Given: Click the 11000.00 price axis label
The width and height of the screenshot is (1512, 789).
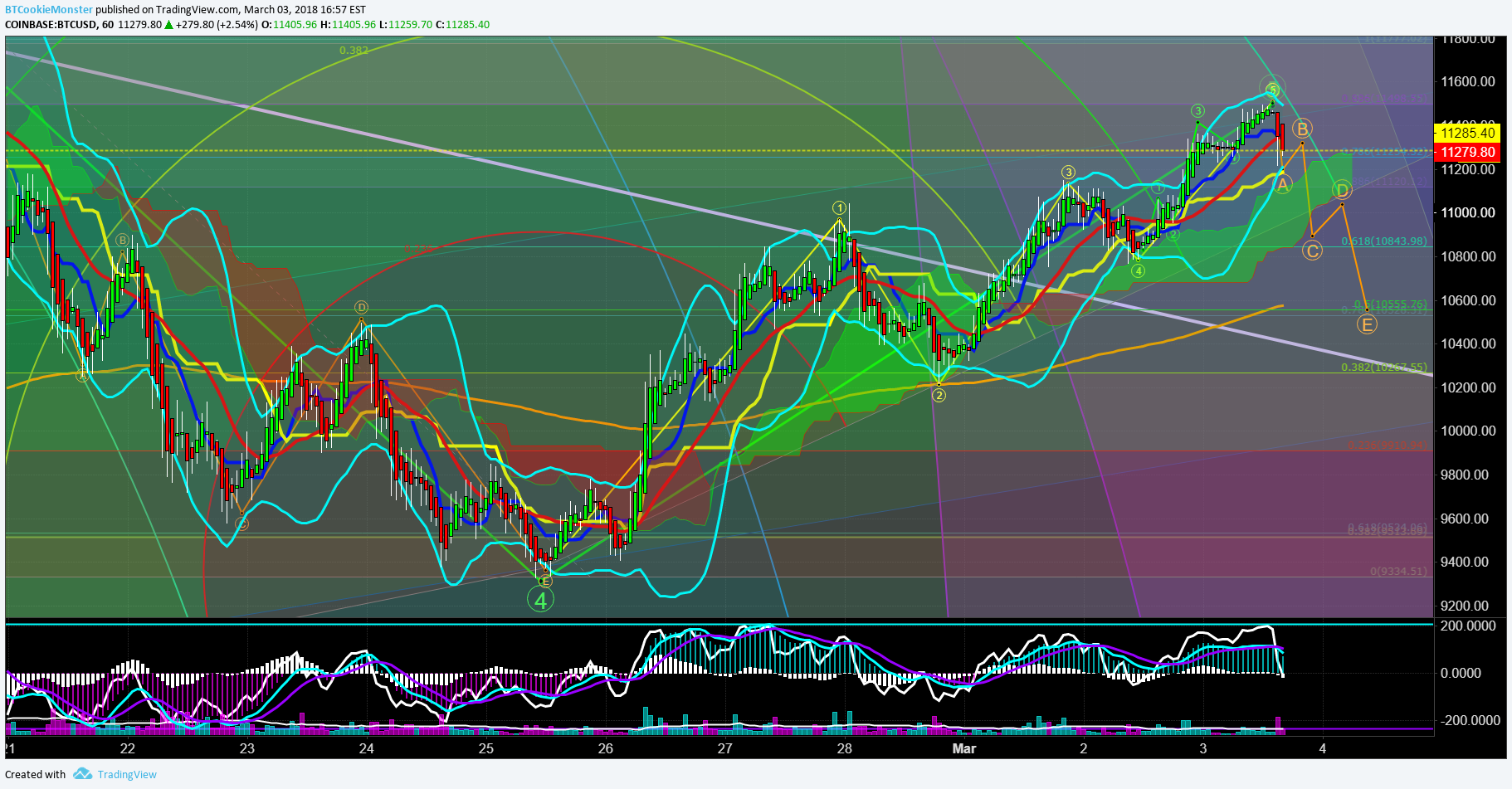Looking at the screenshot, I should click(x=1468, y=212).
